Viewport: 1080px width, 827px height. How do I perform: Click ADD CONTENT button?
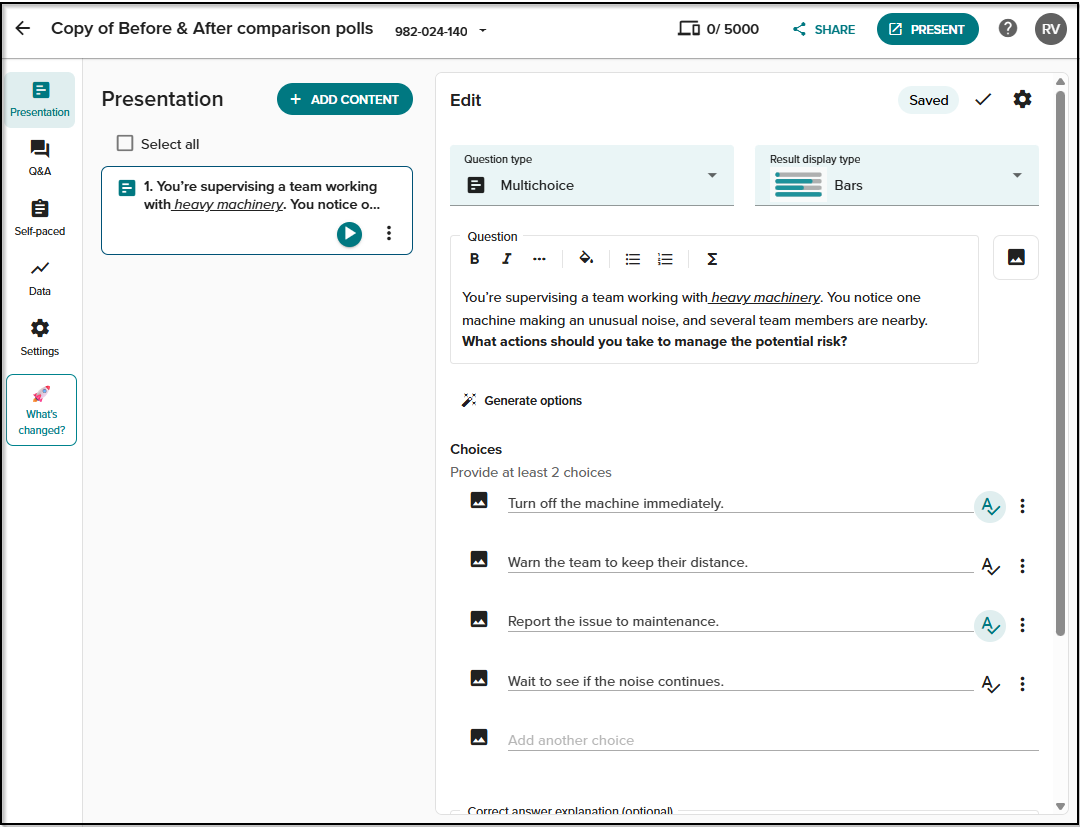pos(345,99)
